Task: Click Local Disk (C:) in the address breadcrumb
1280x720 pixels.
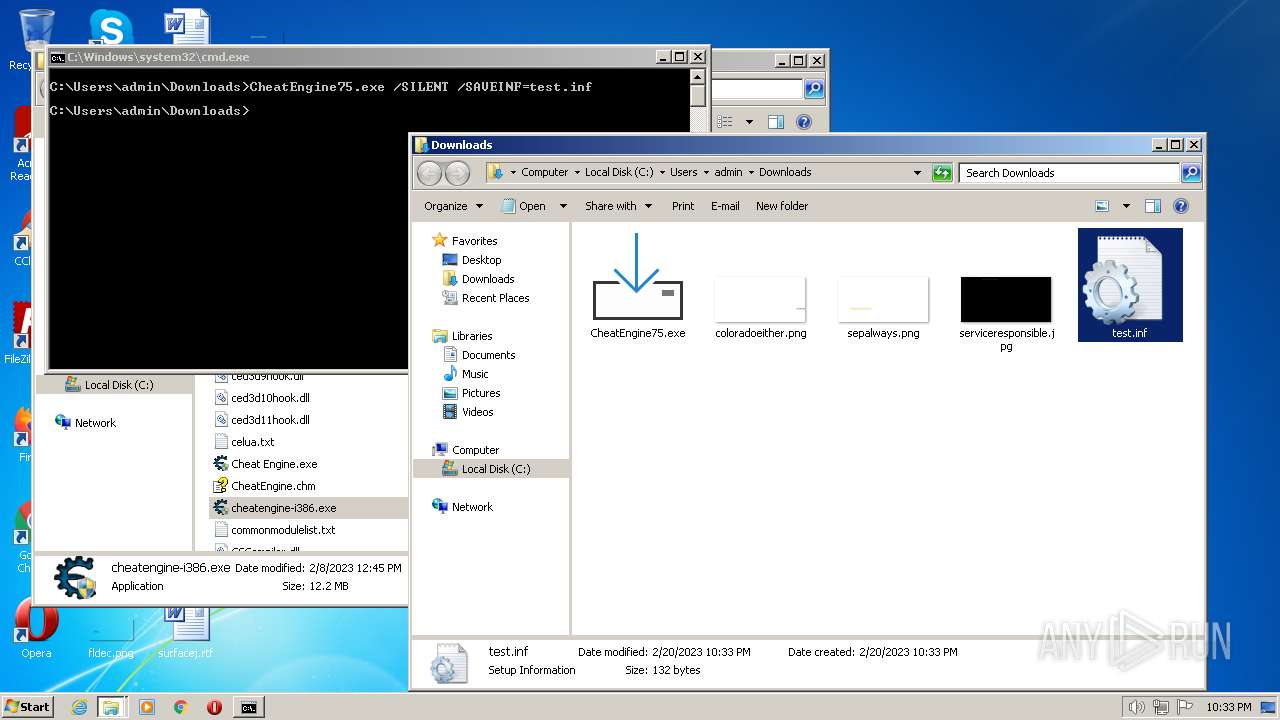Action: [x=619, y=172]
